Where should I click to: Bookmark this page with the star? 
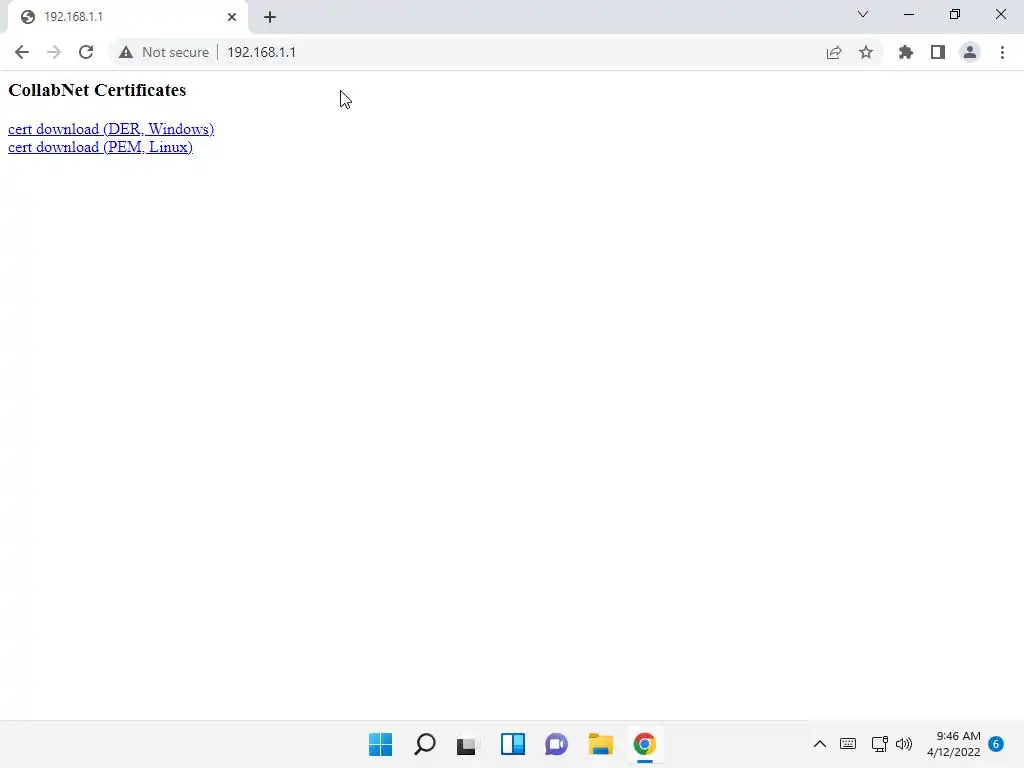(865, 52)
